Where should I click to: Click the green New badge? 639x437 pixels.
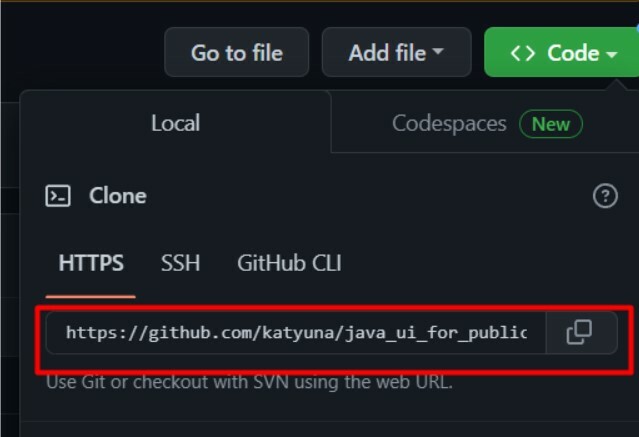pyautogui.click(x=551, y=124)
